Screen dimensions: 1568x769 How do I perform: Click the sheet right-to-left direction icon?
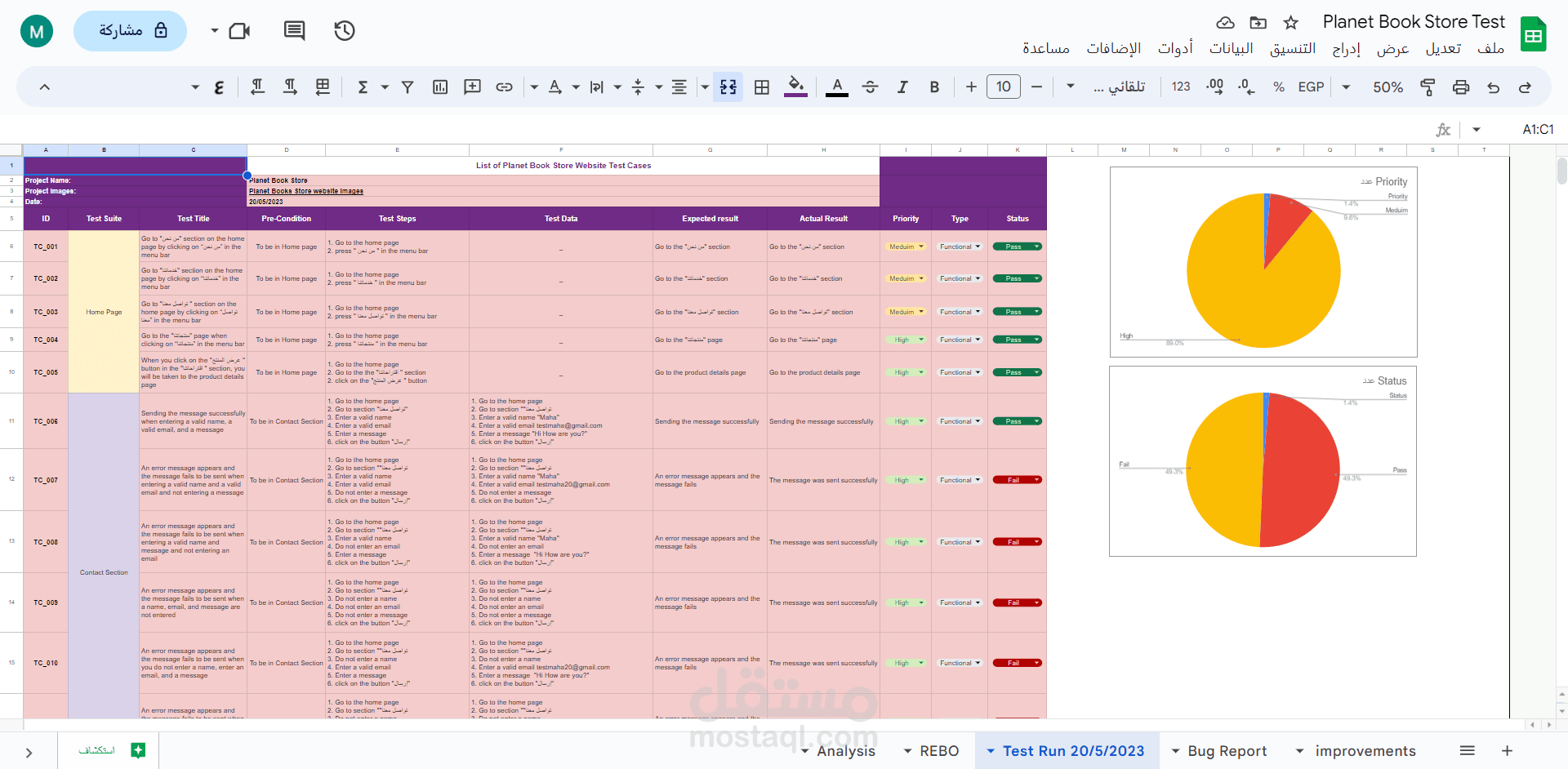(x=323, y=87)
